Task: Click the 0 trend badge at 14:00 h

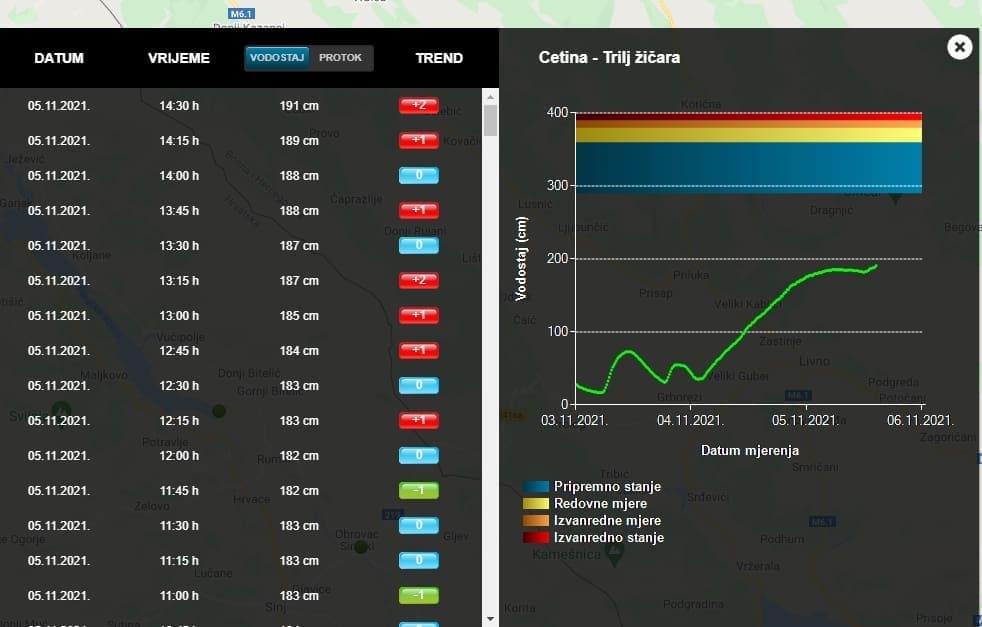Action: (x=419, y=175)
